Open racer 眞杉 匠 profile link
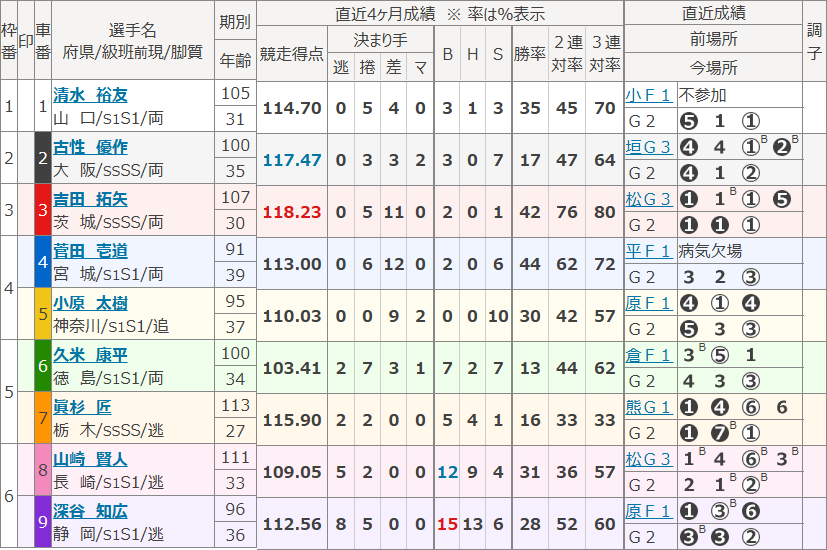The image size is (827, 550). [x=82, y=407]
